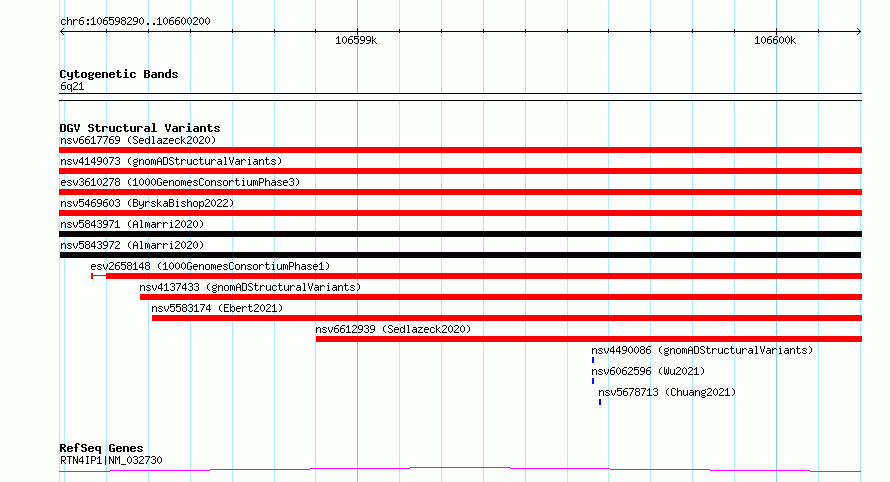Click the ruler's left arrowhead
Screen dimensions: 890x482
(62, 31)
